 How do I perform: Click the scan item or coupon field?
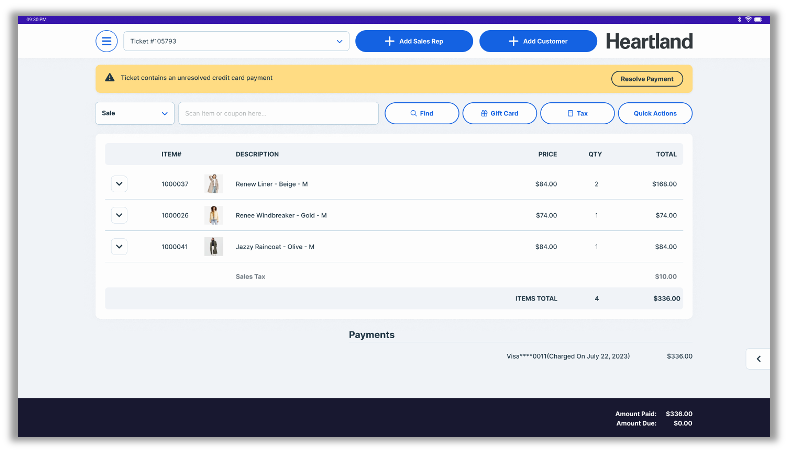tap(278, 114)
